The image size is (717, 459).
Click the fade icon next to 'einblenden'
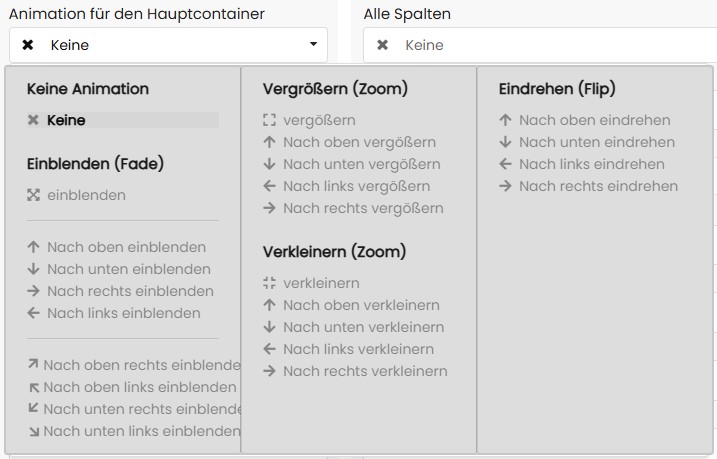pyautogui.click(x=33, y=195)
